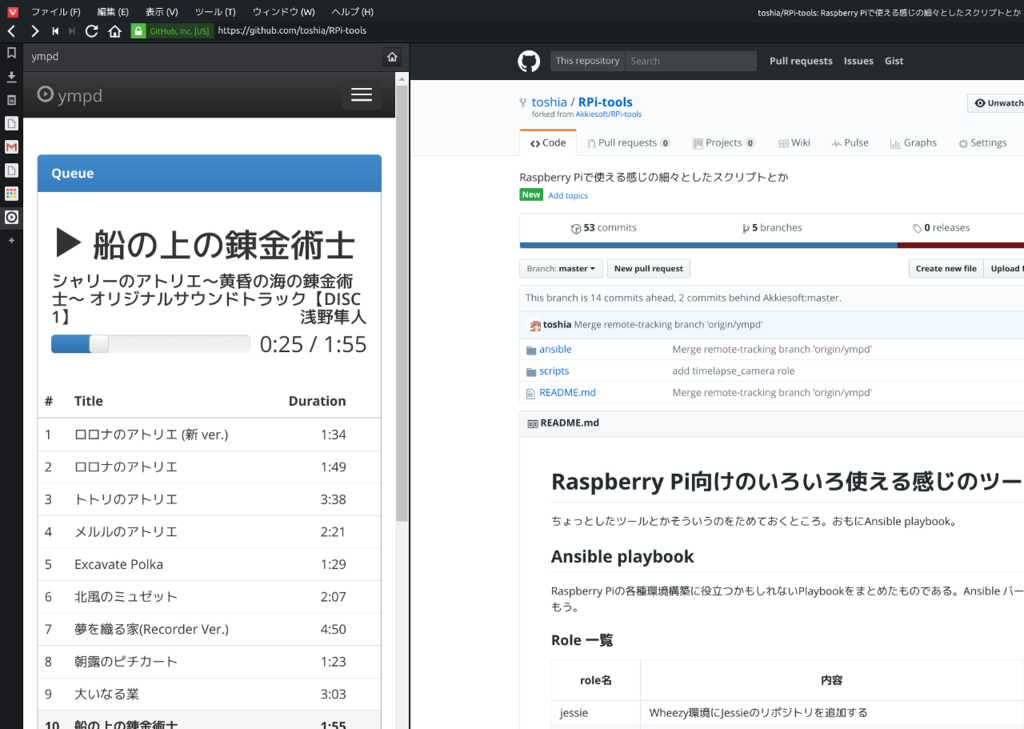The image size is (1024, 729).
Task: Click the This repository search scope
Action: [x=588, y=61]
